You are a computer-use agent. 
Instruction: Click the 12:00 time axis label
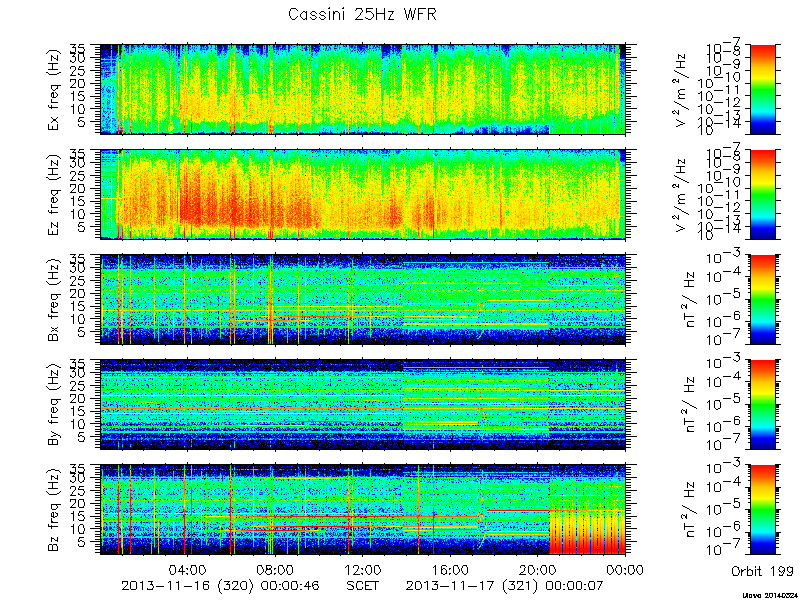point(363,570)
